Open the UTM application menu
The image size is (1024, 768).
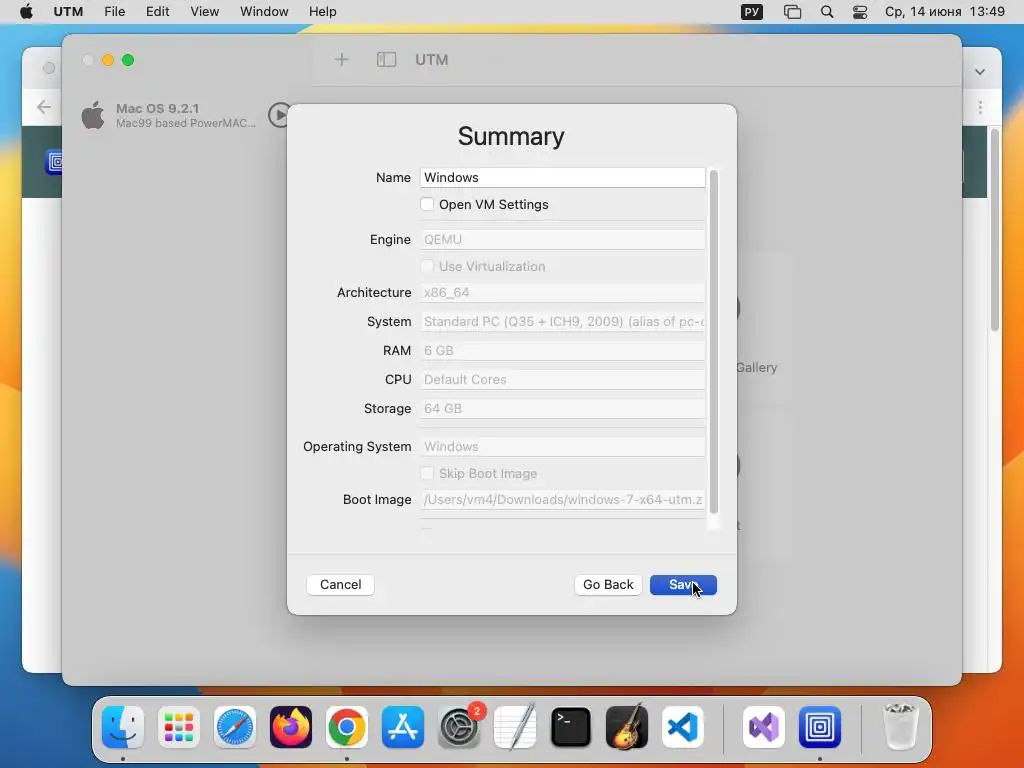(x=68, y=12)
